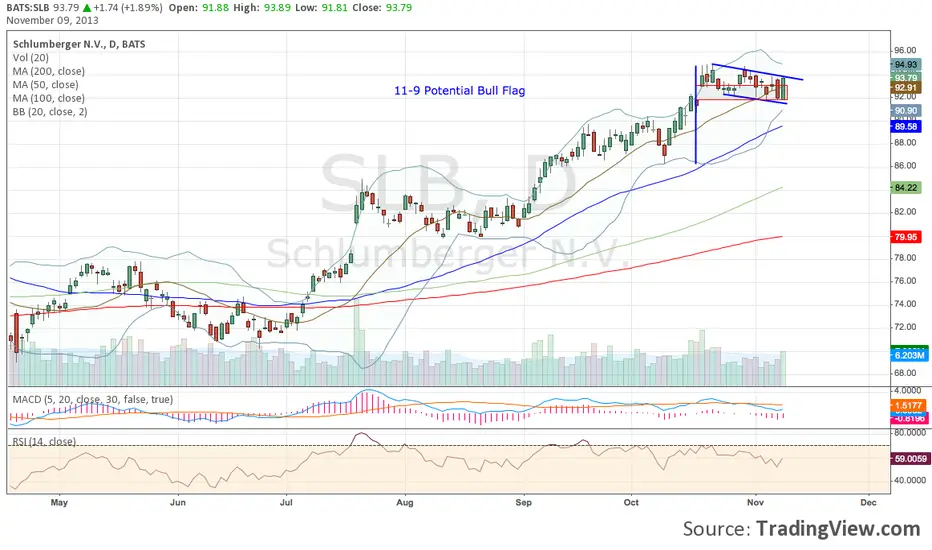Click the Dec label on time axis
This screenshot has width=932, height=550.
[x=868, y=502]
